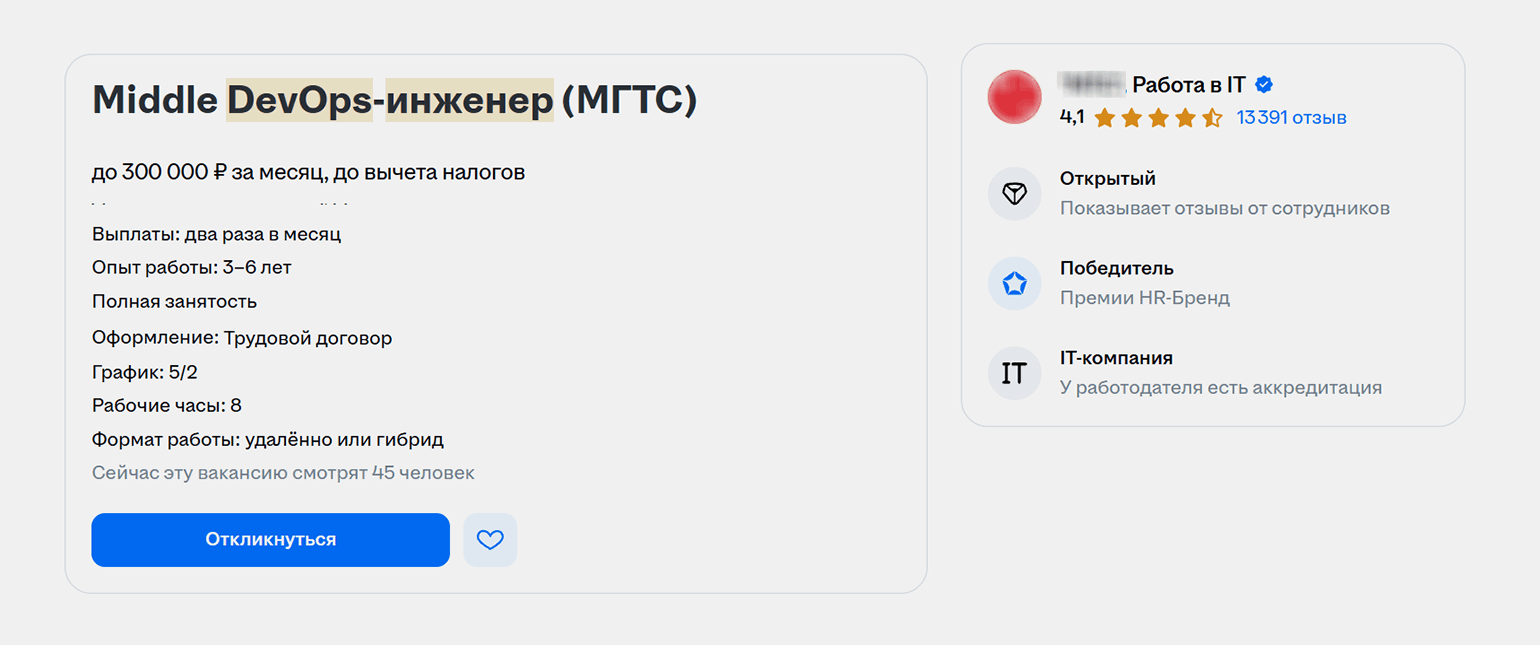This screenshot has height=645, width=1540.
Task: Add vacancy to favorites with heart icon
Action: click(490, 540)
